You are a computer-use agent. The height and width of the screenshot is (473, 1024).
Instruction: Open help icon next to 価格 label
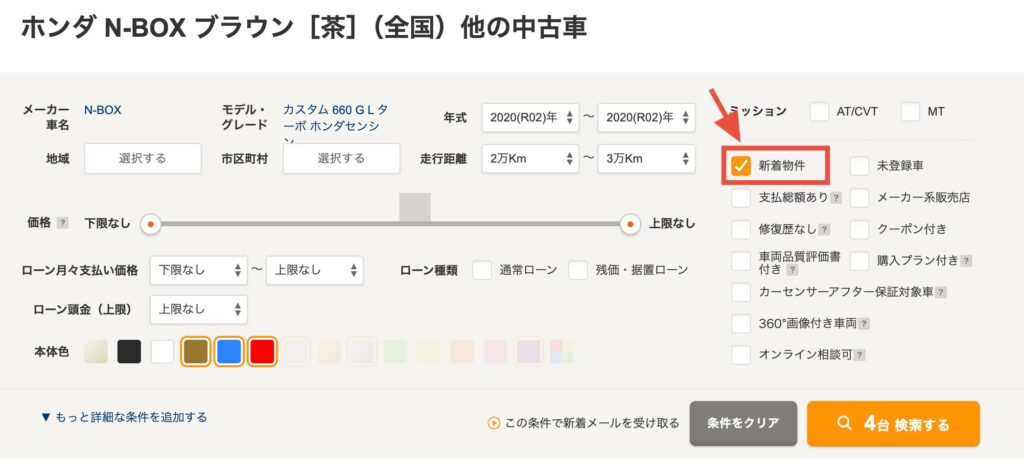(x=63, y=223)
